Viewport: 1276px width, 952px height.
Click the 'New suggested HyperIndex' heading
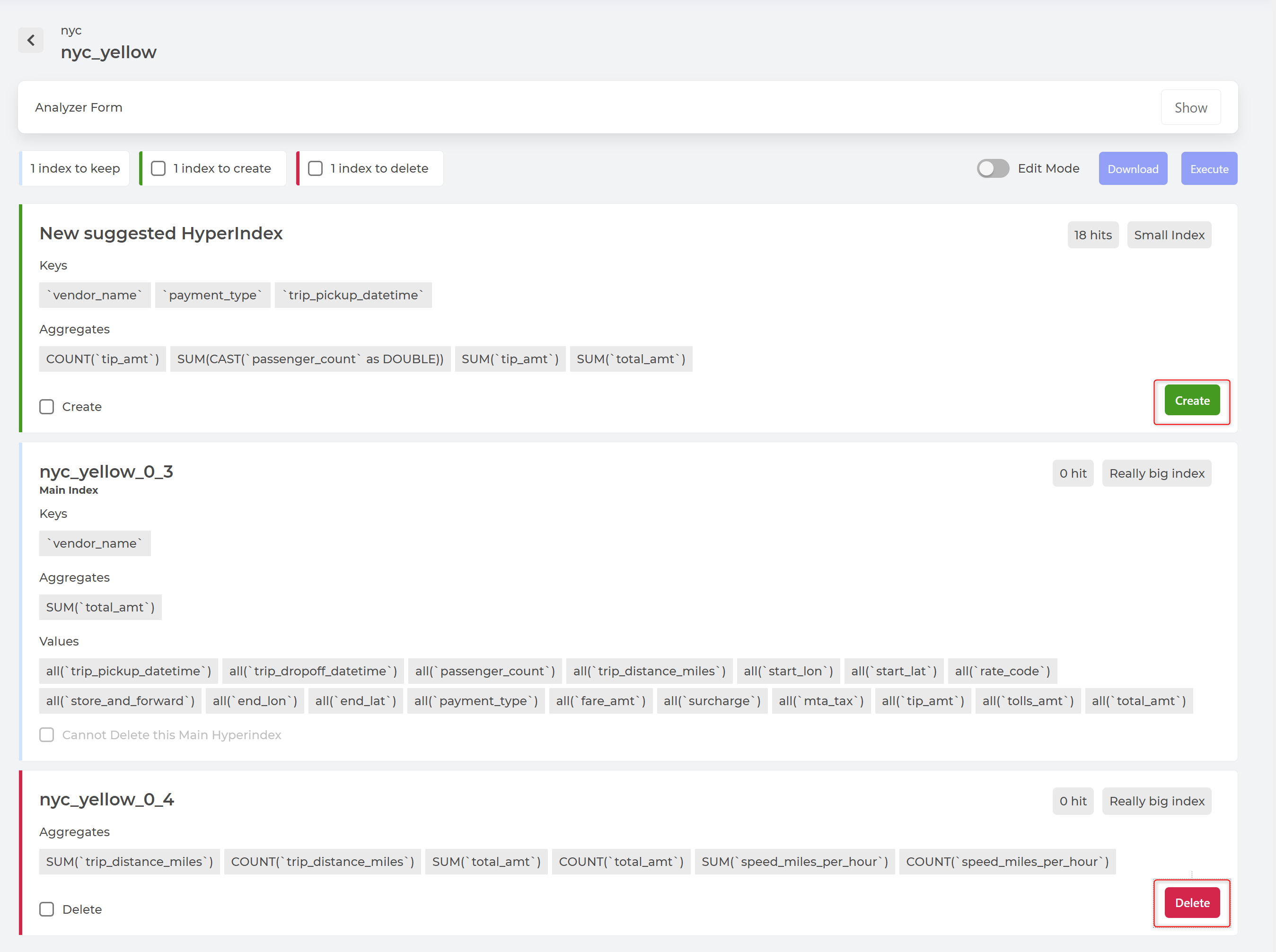pos(161,234)
